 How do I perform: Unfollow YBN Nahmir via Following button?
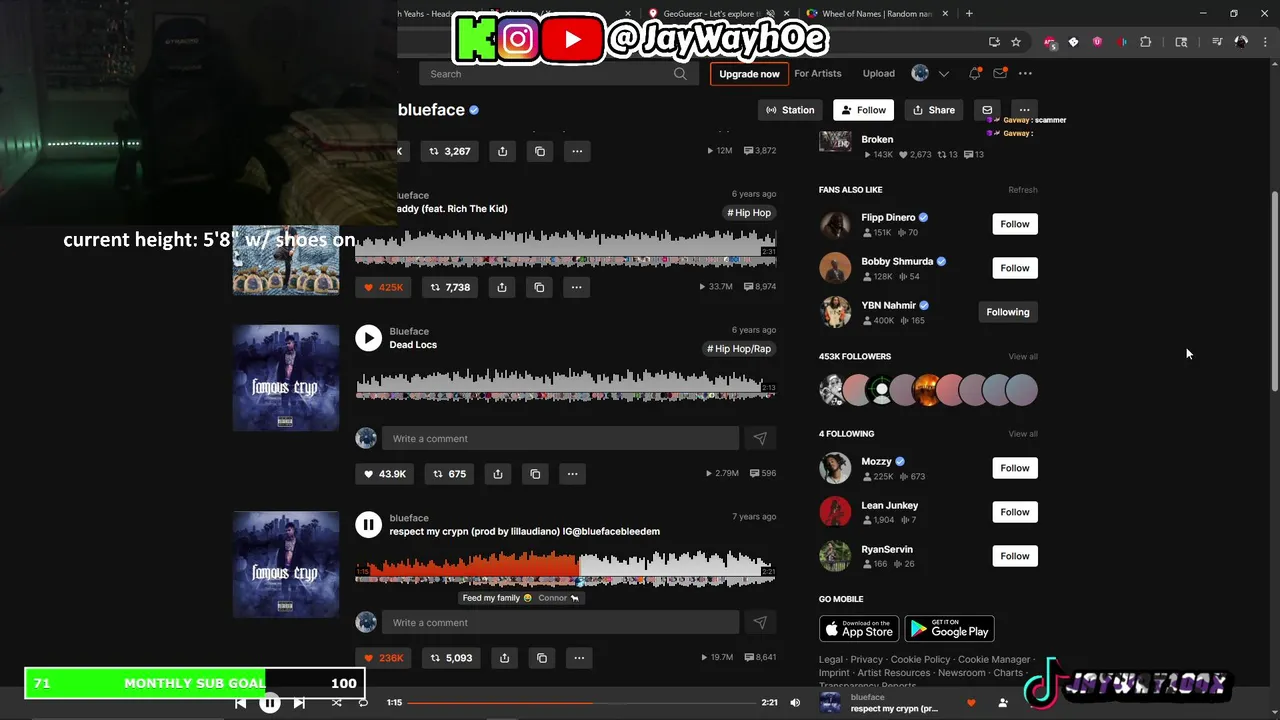tap(1008, 312)
